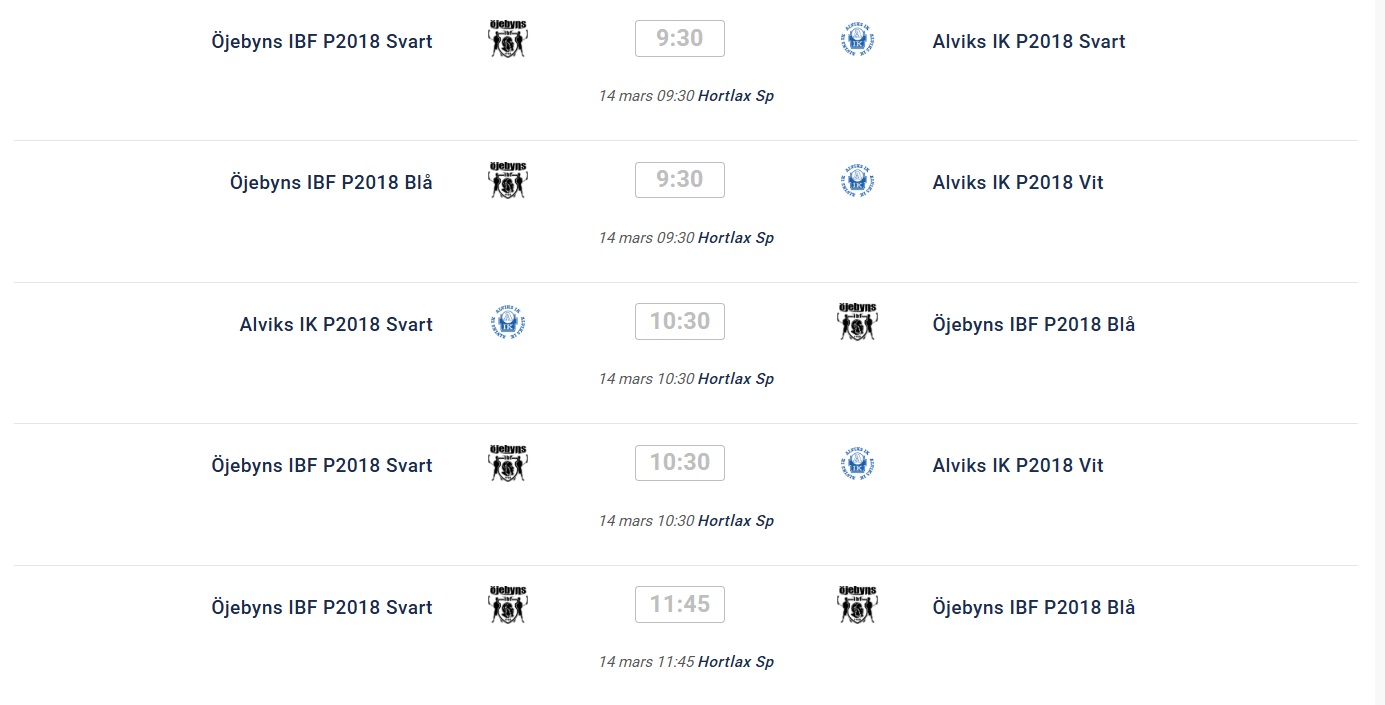Select away team Öjebyns IBF P2018 Blå at 11:45
The image size is (1385, 705).
click(1034, 607)
